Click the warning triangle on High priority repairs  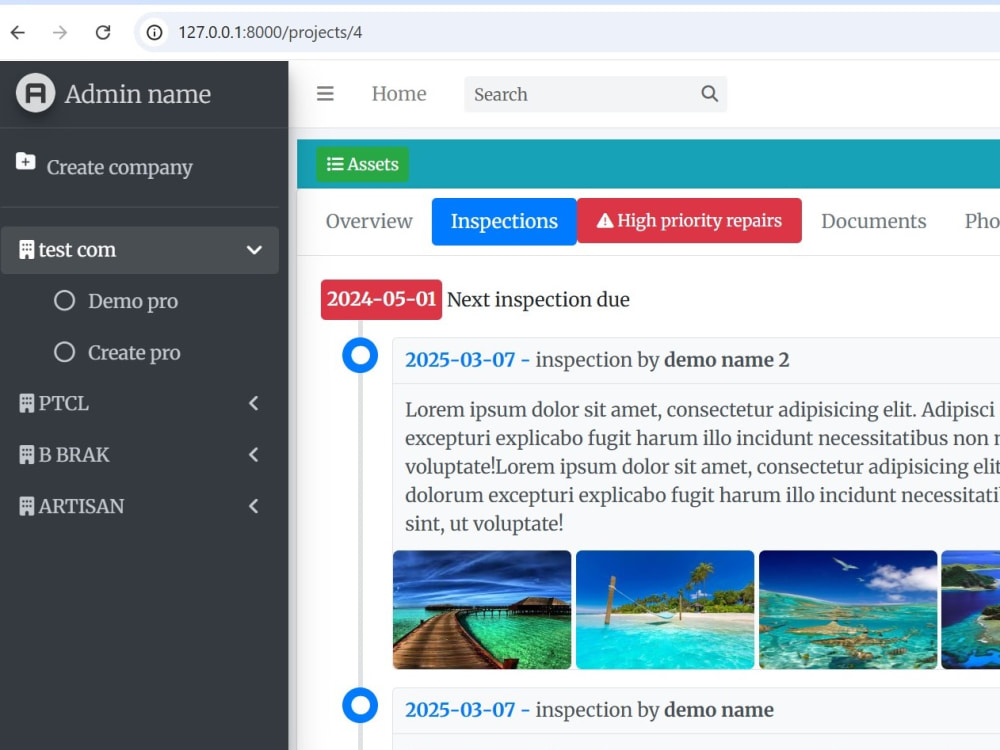click(x=605, y=221)
